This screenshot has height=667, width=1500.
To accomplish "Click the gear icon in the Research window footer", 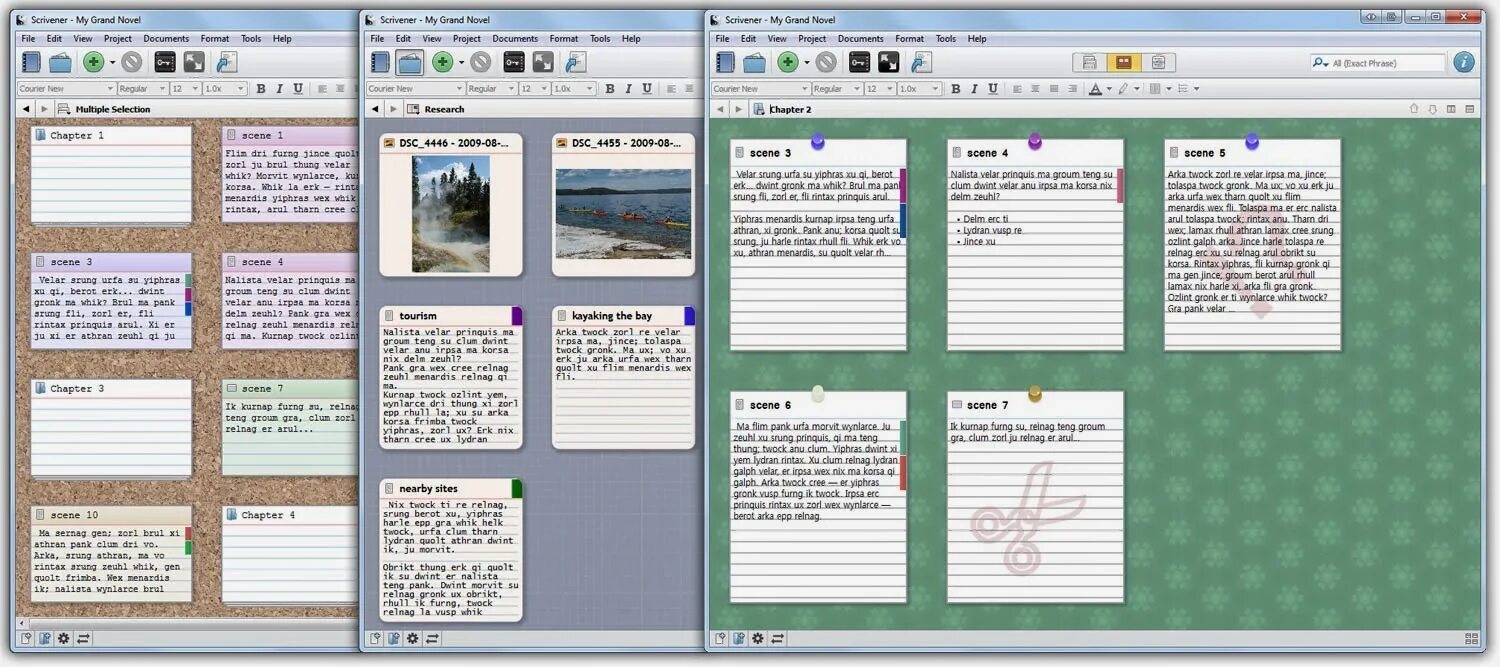I will (x=412, y=638).
